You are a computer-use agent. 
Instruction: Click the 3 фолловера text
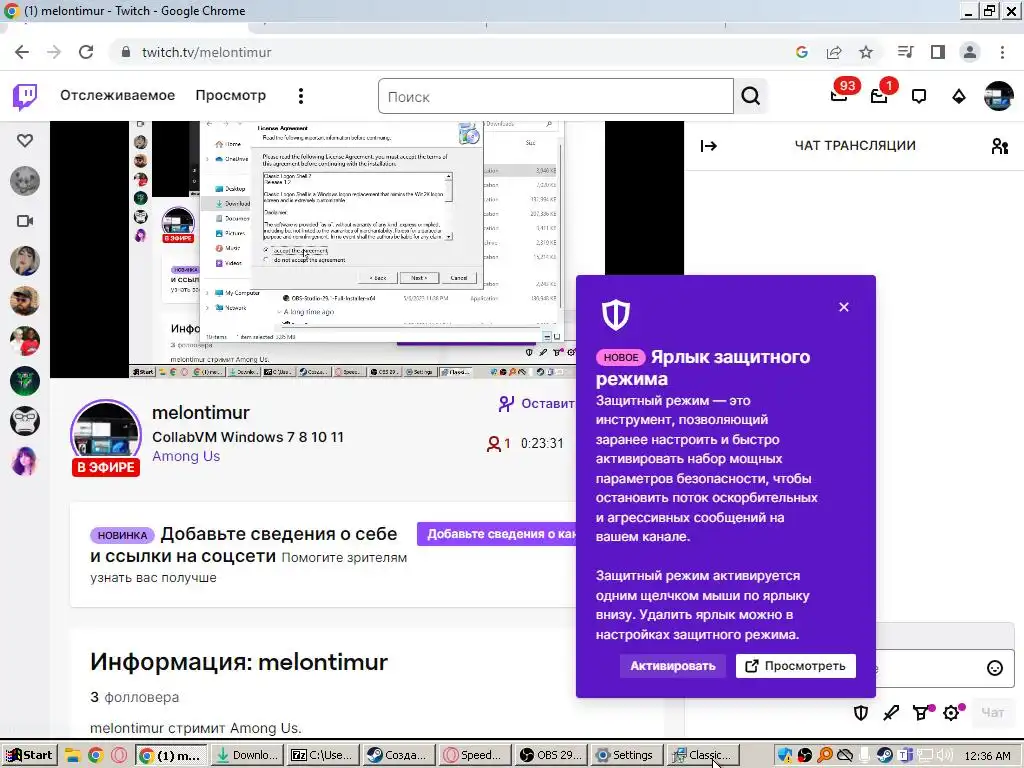[135, 697]
